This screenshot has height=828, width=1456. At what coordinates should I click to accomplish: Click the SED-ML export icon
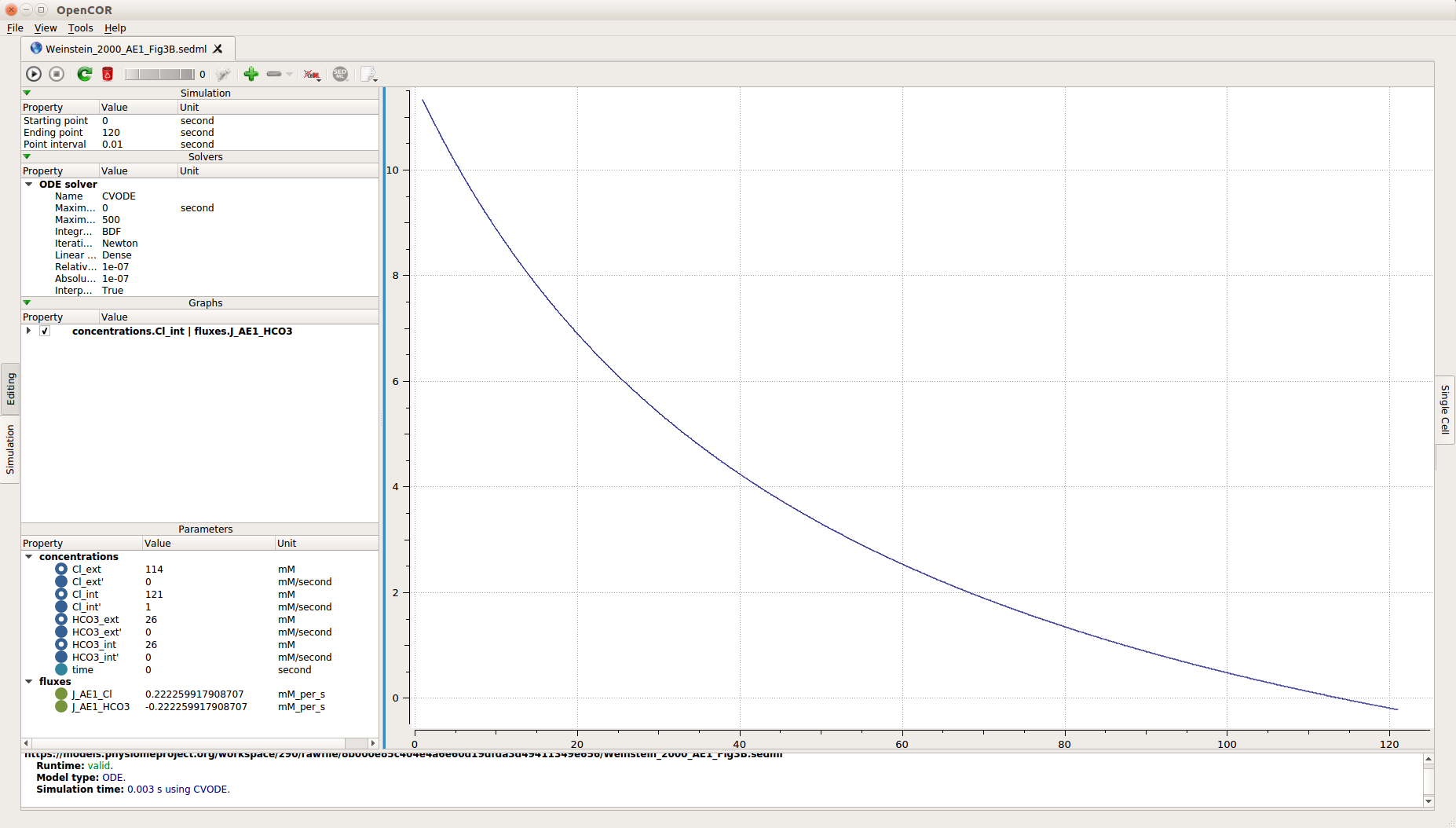point(340,74)
